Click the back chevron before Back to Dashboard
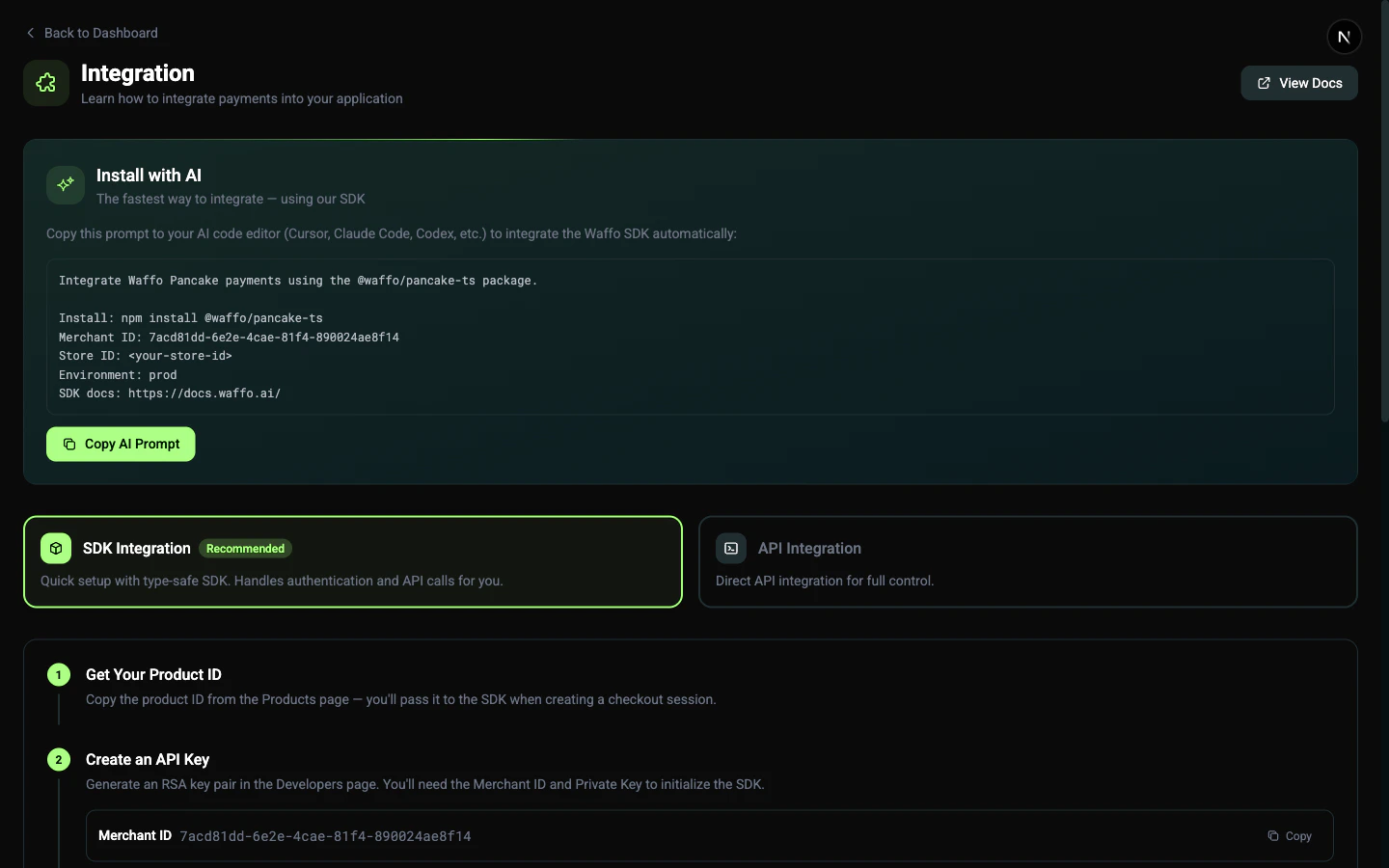Viewport: 1389px width, 868px height. point(30,32)
